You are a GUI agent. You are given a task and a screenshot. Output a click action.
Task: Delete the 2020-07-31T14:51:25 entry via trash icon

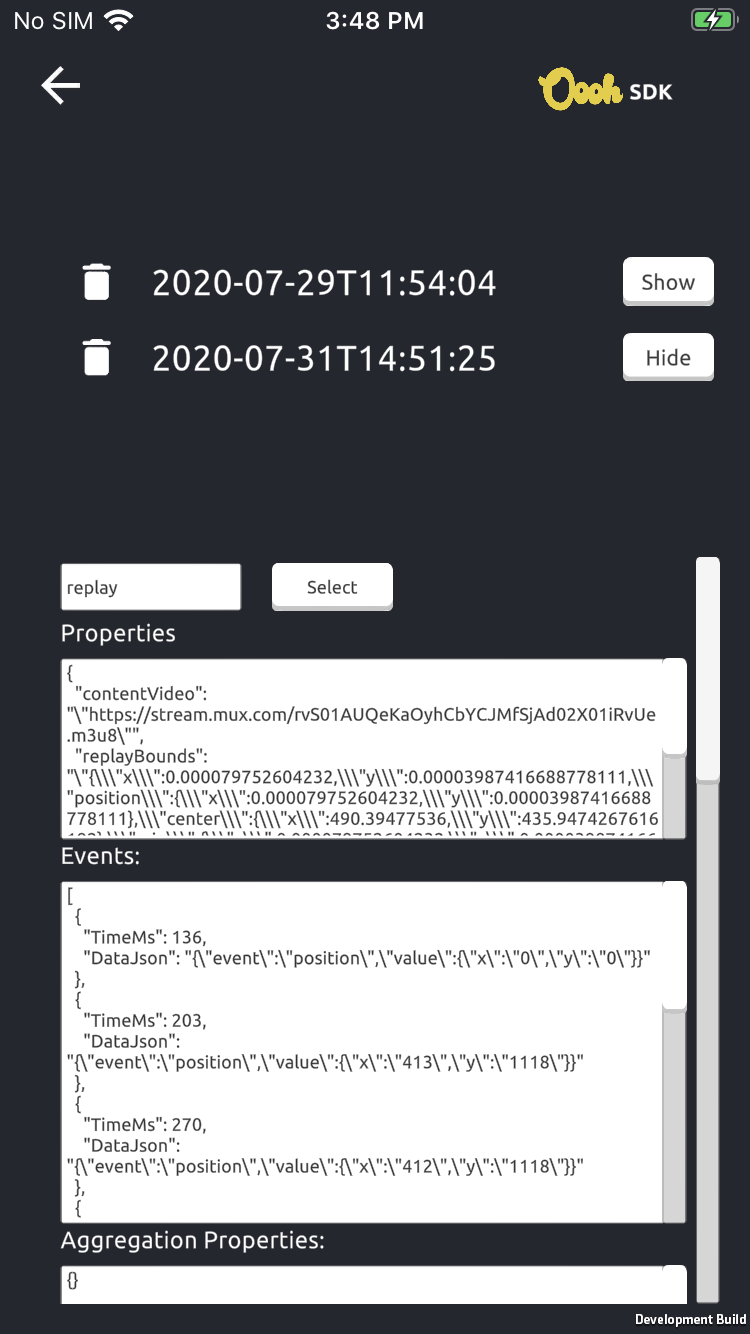tap(96, 357)
